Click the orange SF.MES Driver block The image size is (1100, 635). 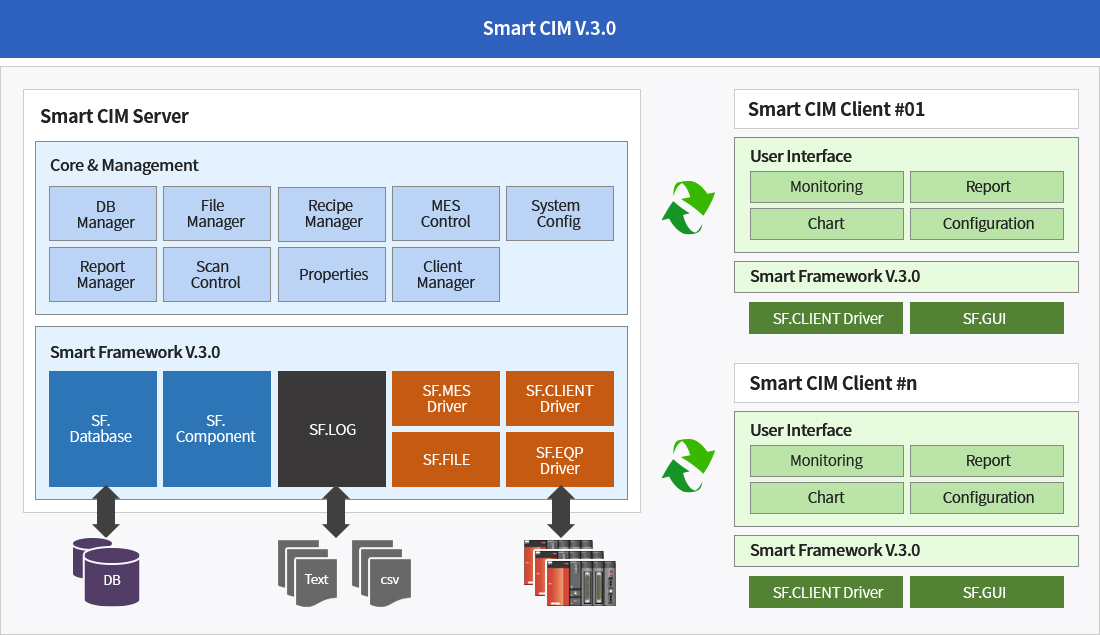click(446, 399)
